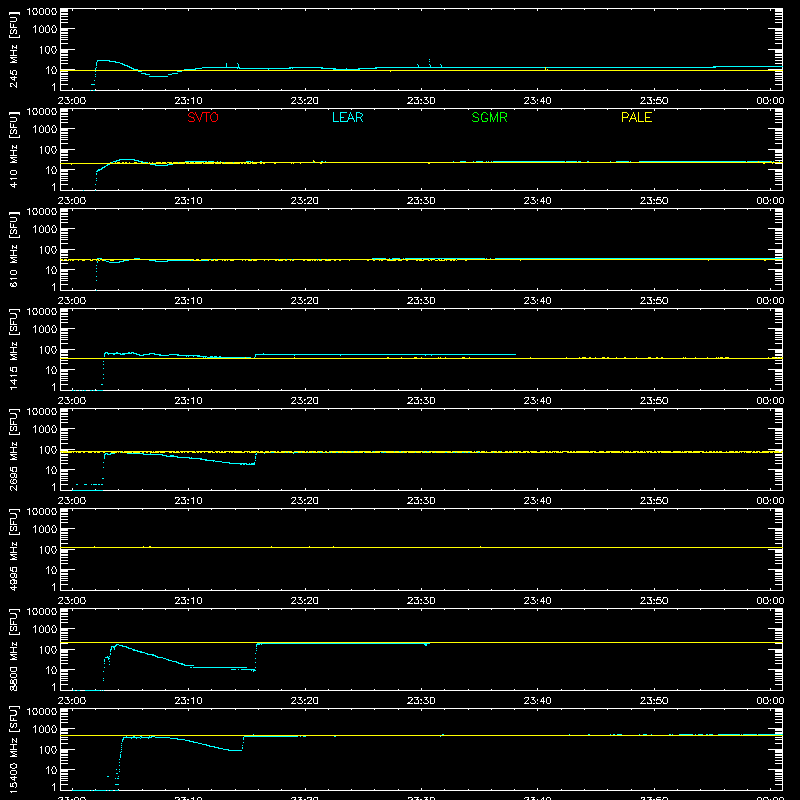
Task: Select the 4995 MHz [SFU] axis label
Action: [13, 550]
